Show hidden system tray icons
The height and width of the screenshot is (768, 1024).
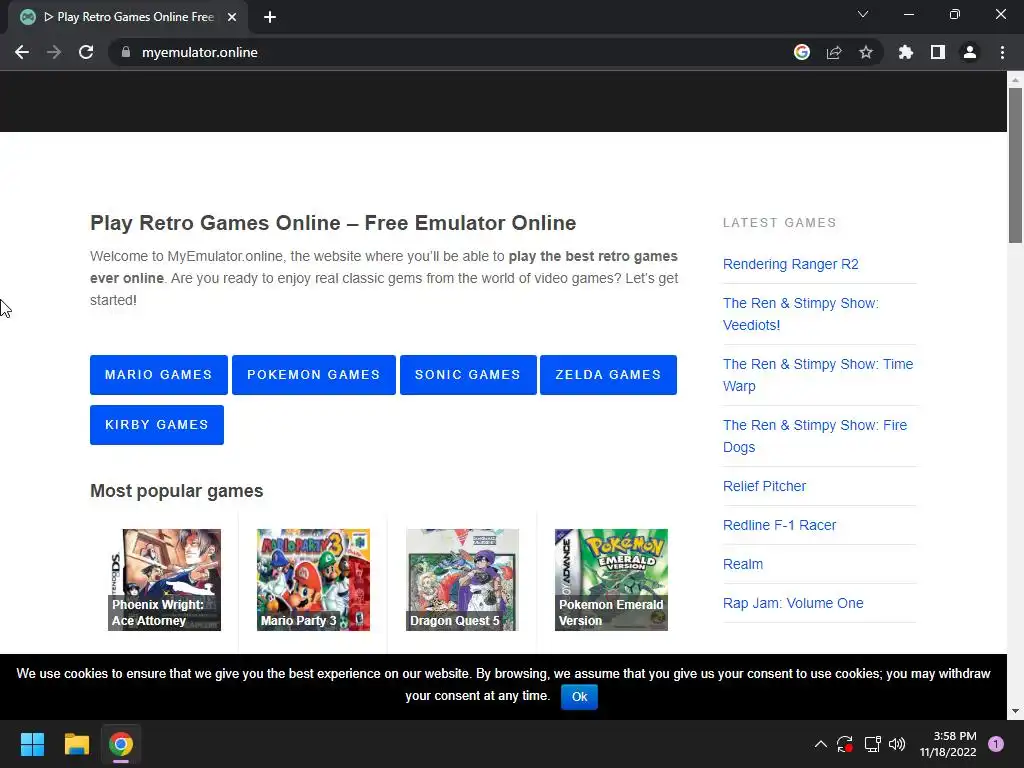[x=821, y=744]
